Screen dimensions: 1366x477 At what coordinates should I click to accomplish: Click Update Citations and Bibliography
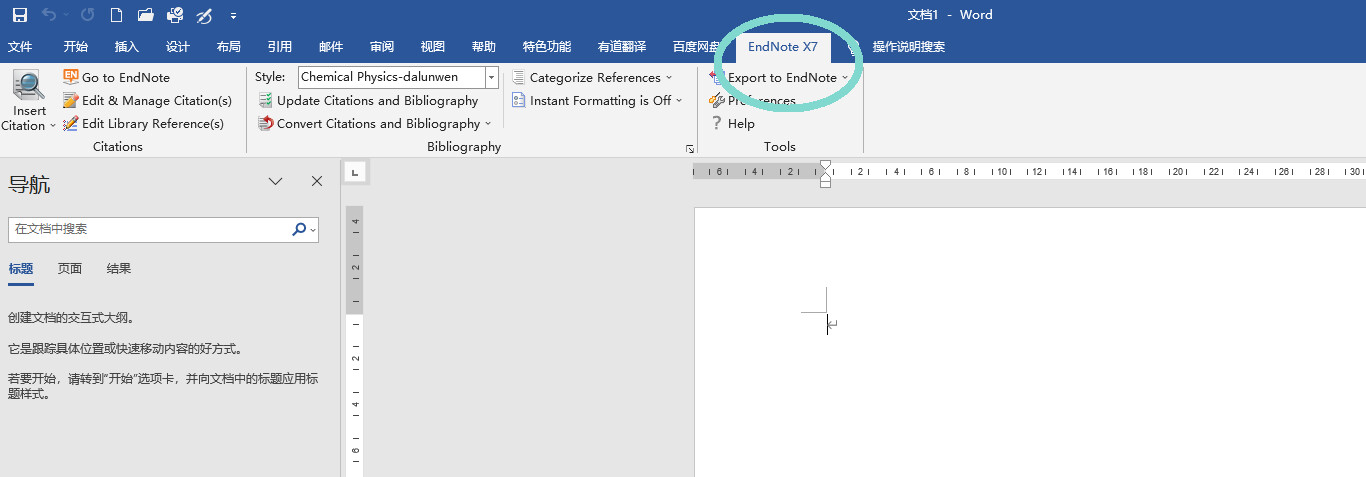pos(369,100)
